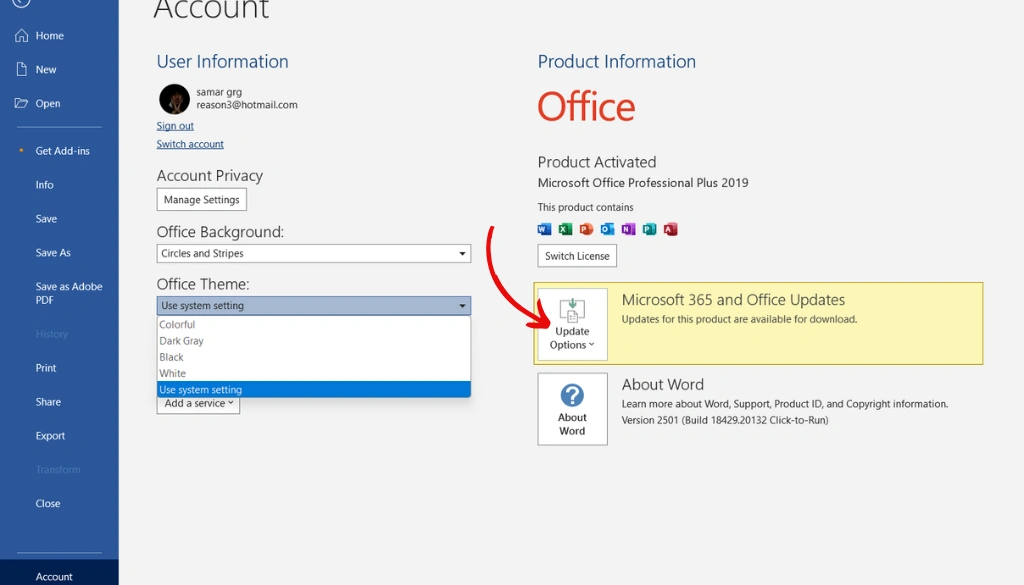Click the Version 2501 build text

(724, 420)
